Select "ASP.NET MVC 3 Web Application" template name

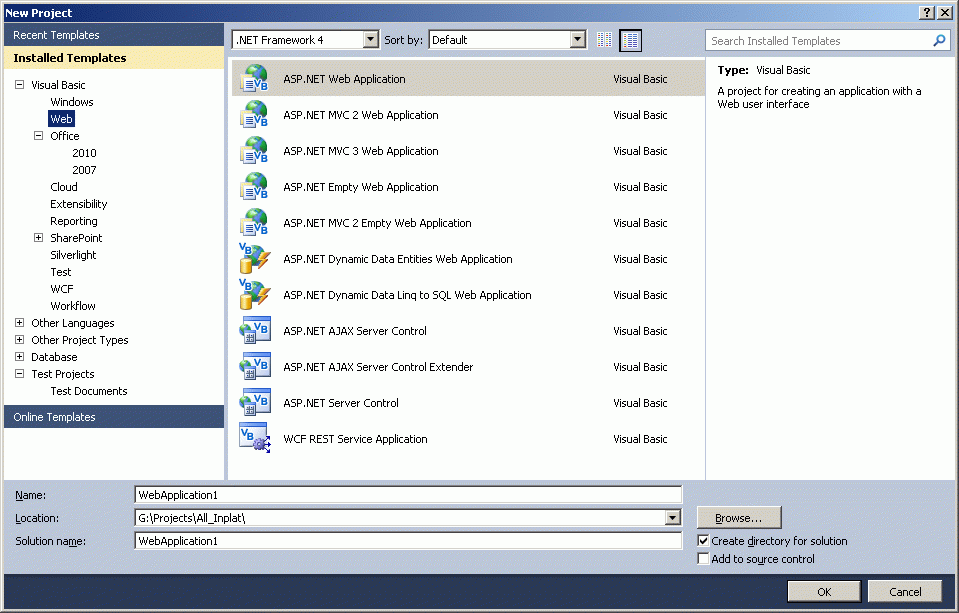[361, 151]
